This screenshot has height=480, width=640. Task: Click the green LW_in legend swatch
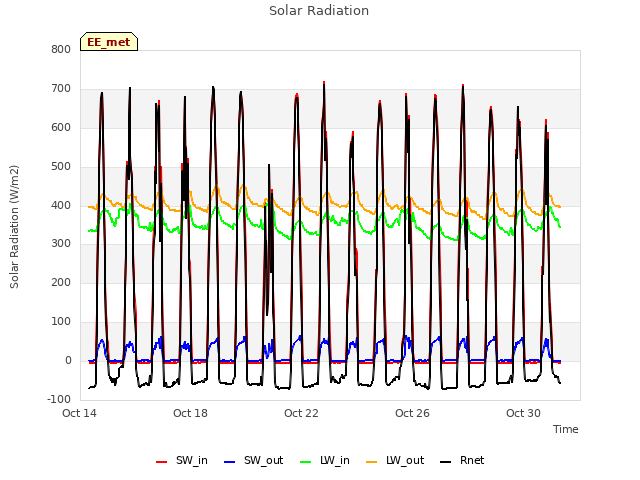coord(306,462)
